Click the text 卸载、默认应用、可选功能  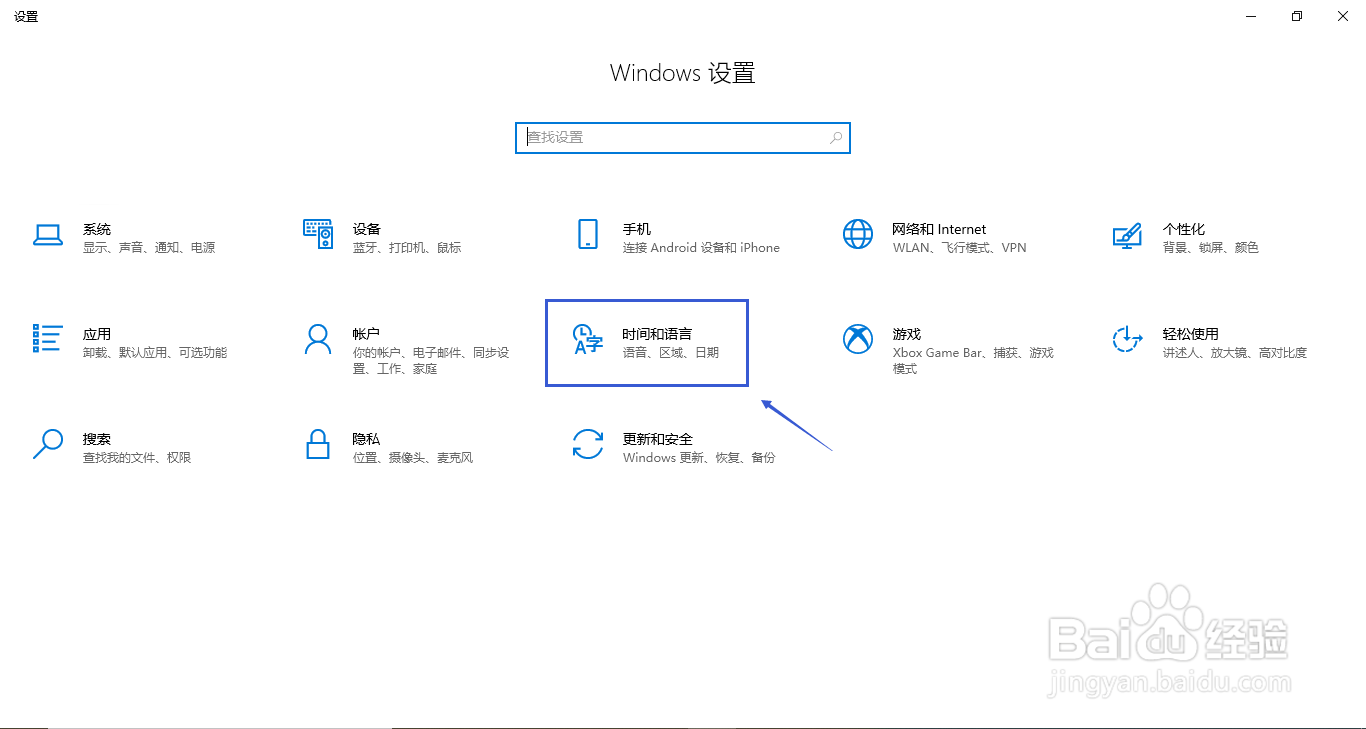(x=155, y=353)
